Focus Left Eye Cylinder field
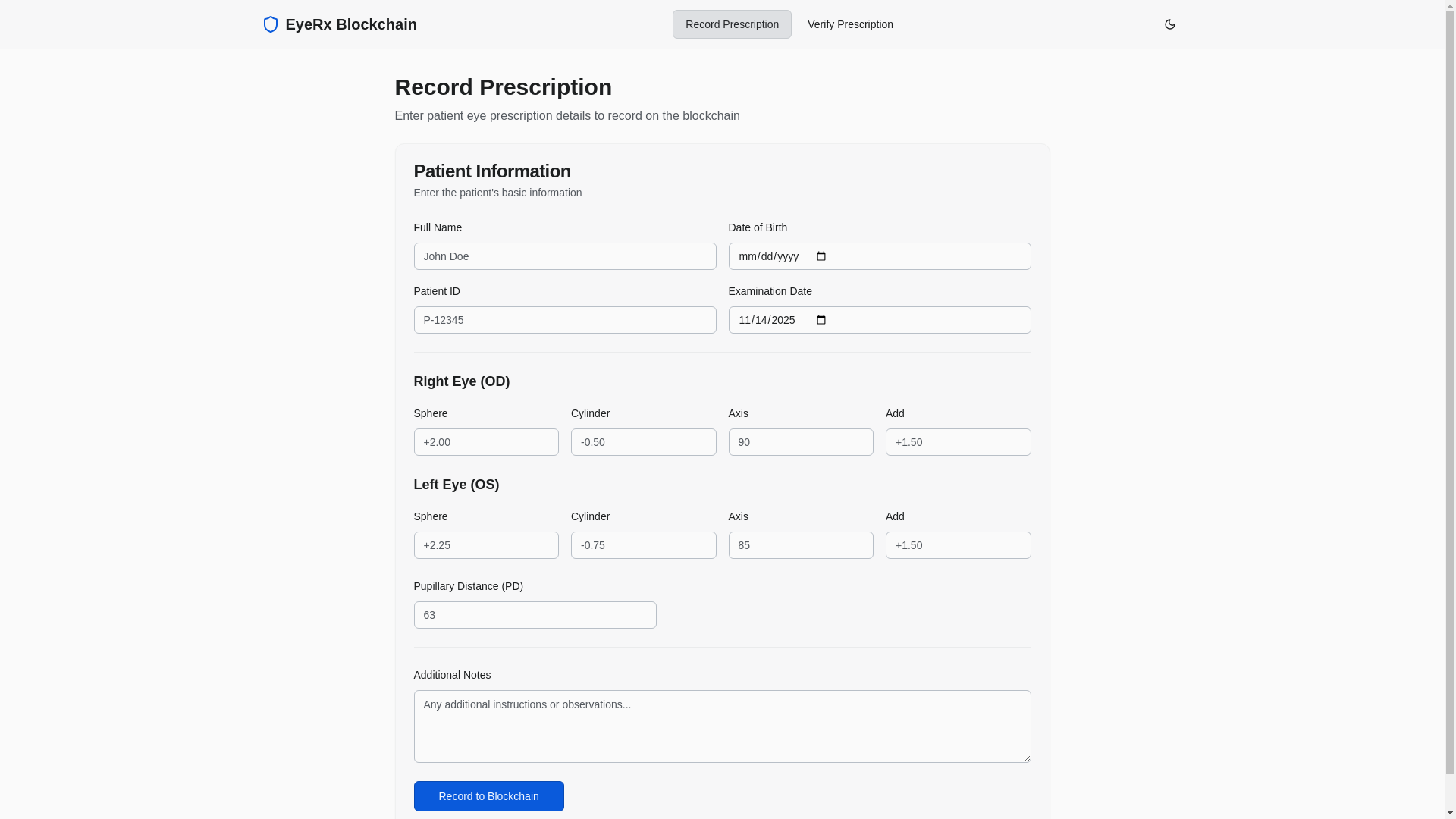Viewport: 1456px width, 819px height. coord(644,545)
